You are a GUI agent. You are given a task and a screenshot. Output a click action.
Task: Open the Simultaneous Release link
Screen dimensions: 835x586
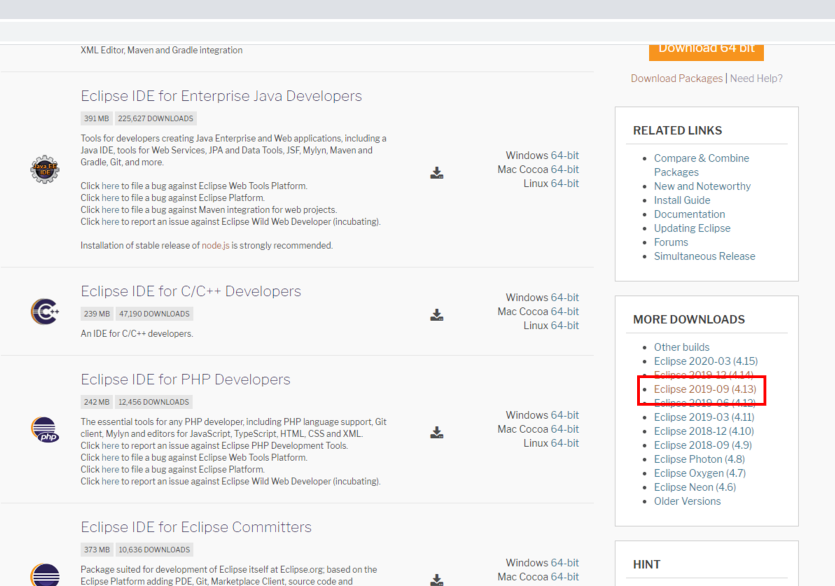pyautogui.click(x=705, y=256)
